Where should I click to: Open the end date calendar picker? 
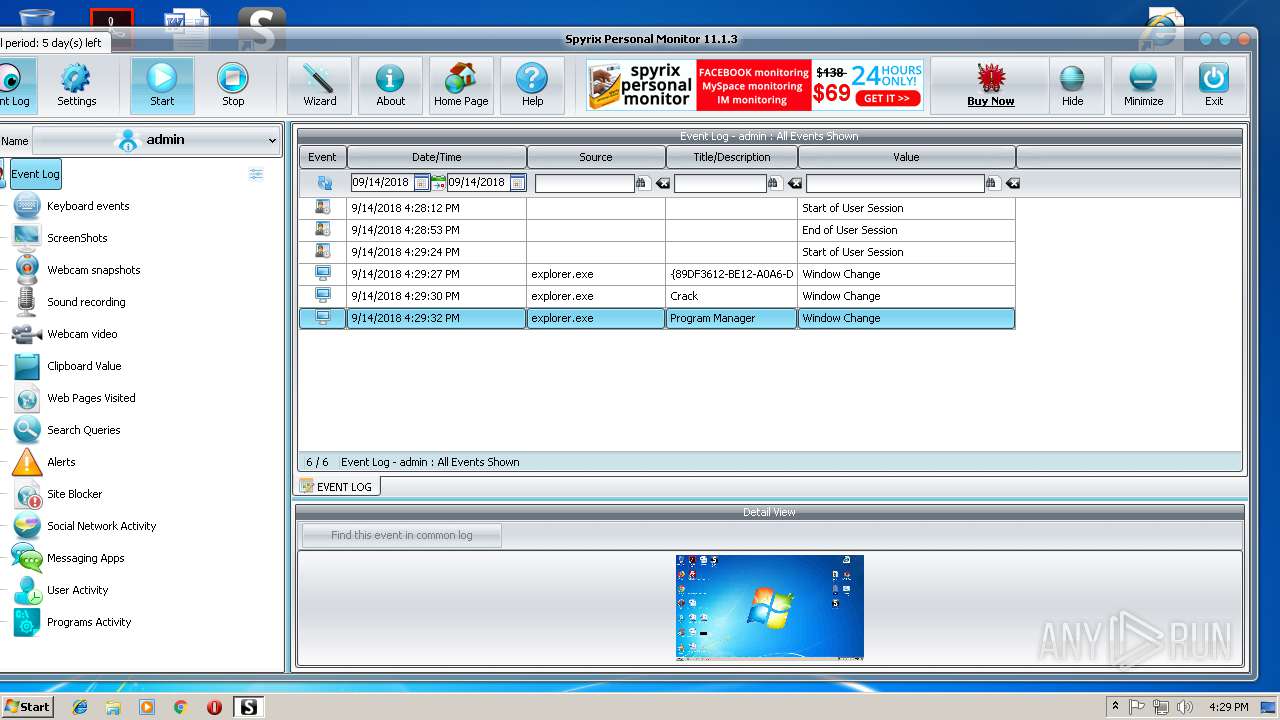click(x=517, y=183)
